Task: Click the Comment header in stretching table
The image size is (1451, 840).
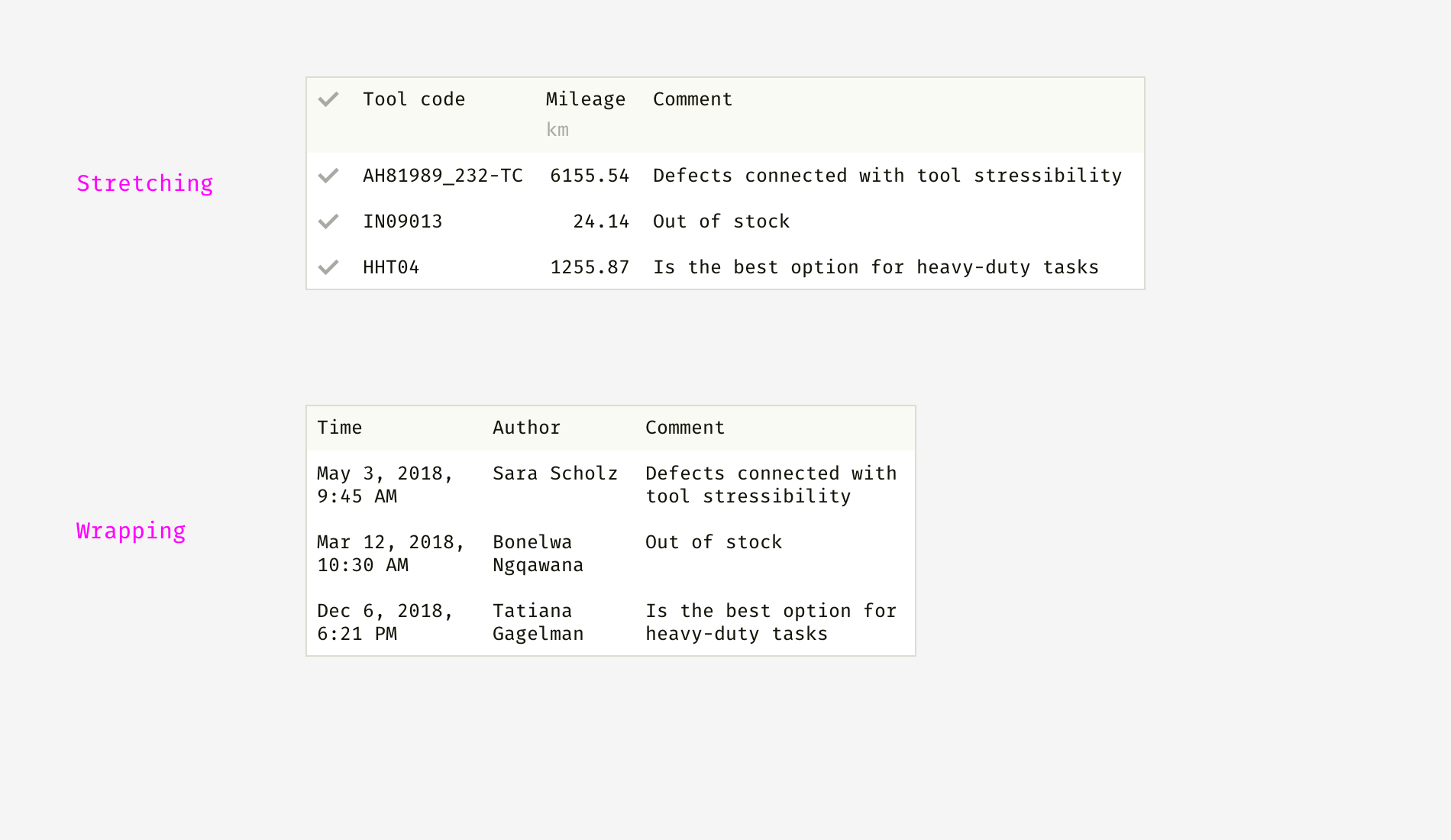Action: pos(693,99)
